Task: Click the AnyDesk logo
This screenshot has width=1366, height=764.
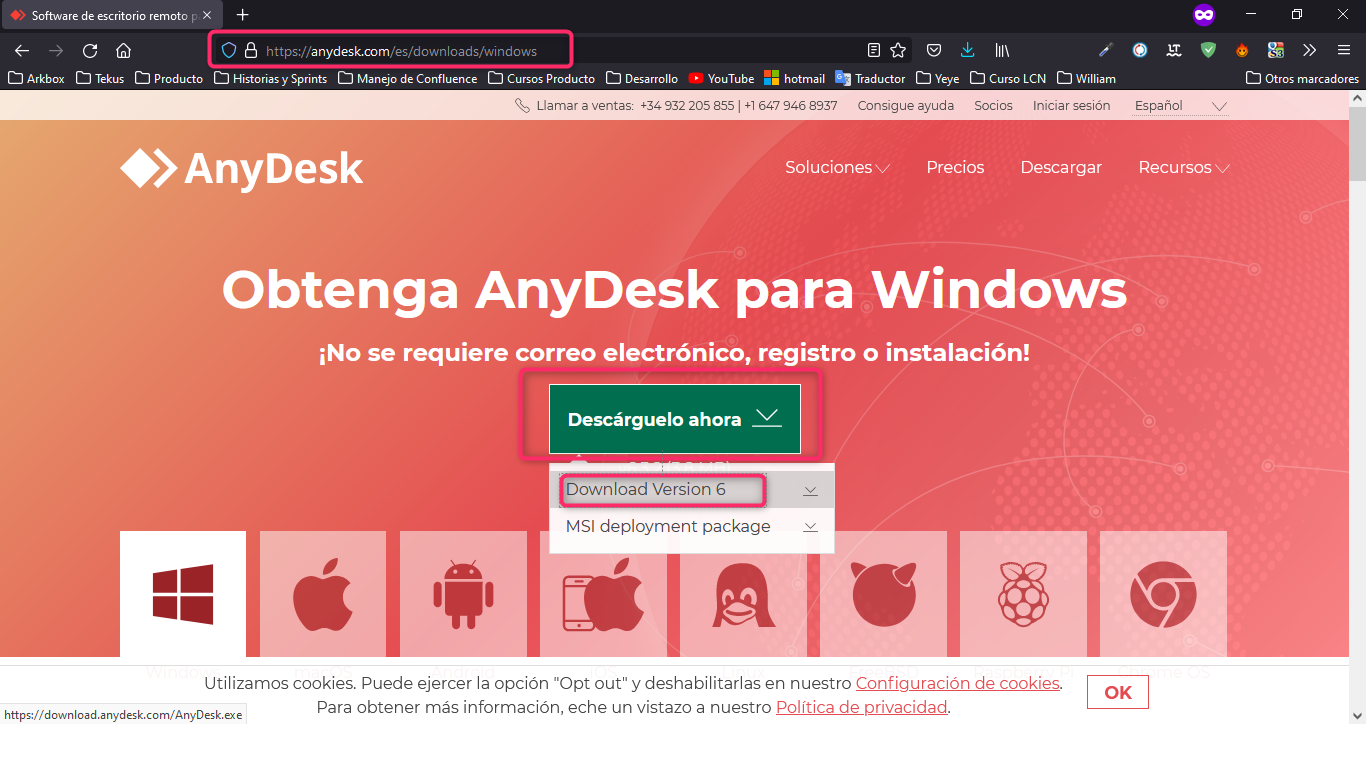Action: click(x=240, y=167)
